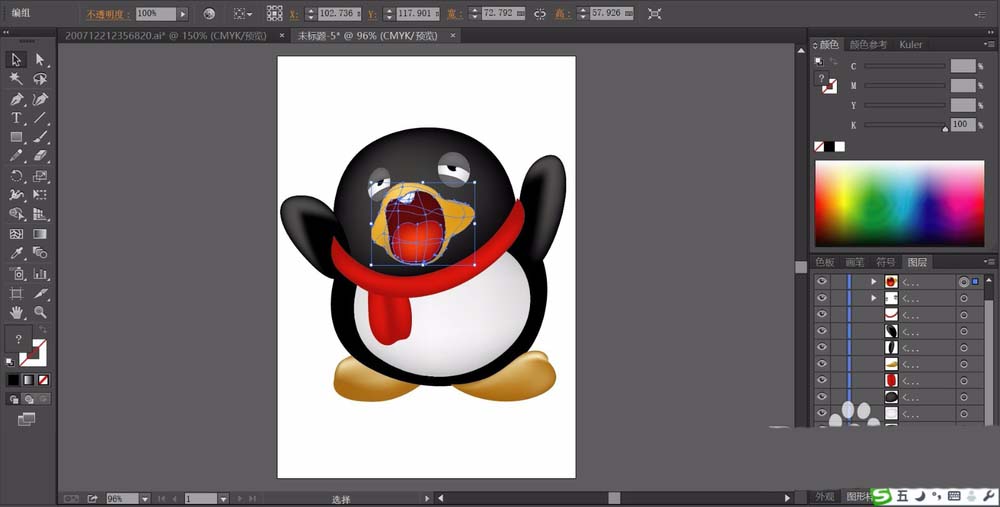Select the Type tool

pyautogui.click(x=16, y=118)
